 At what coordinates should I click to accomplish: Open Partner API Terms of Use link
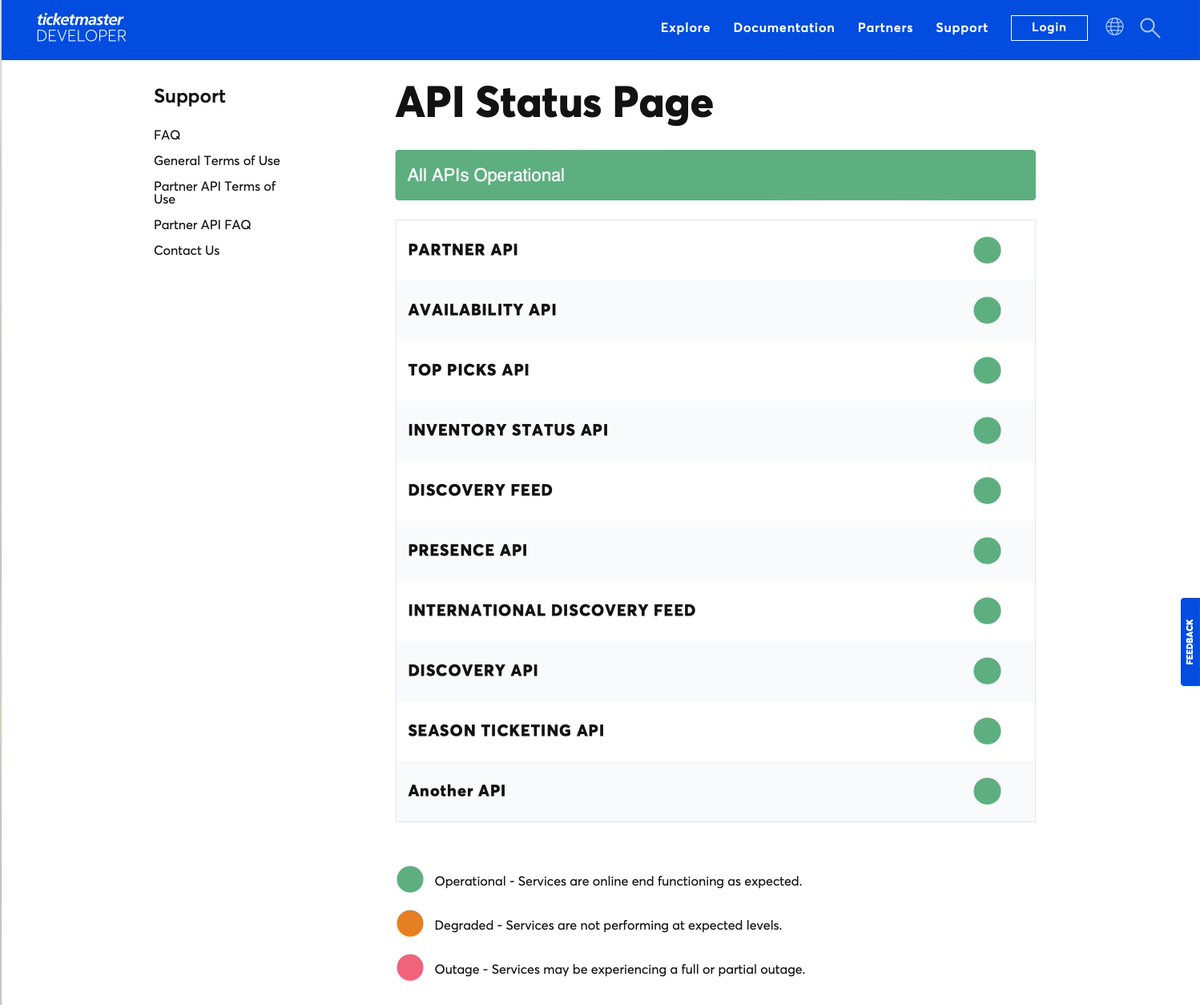tap(215, 192)
